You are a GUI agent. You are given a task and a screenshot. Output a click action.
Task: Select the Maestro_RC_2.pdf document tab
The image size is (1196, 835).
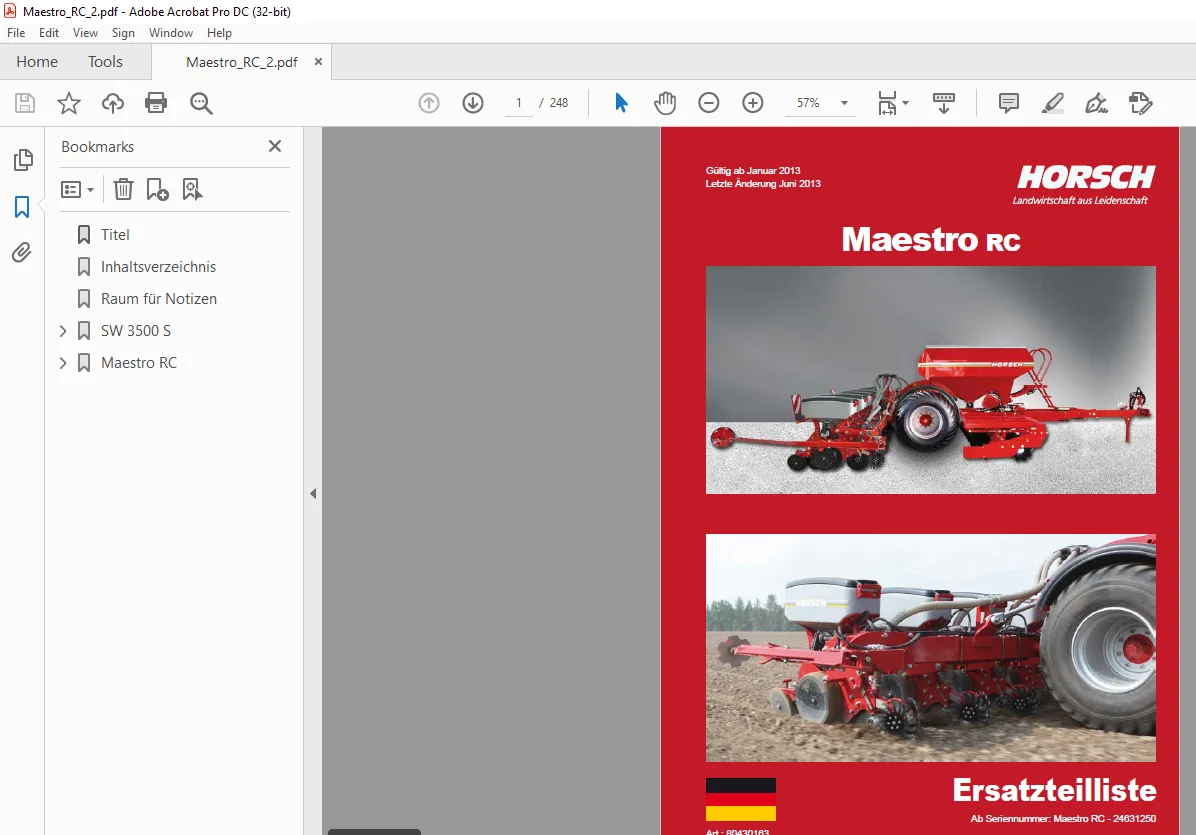tap(242, 62)
